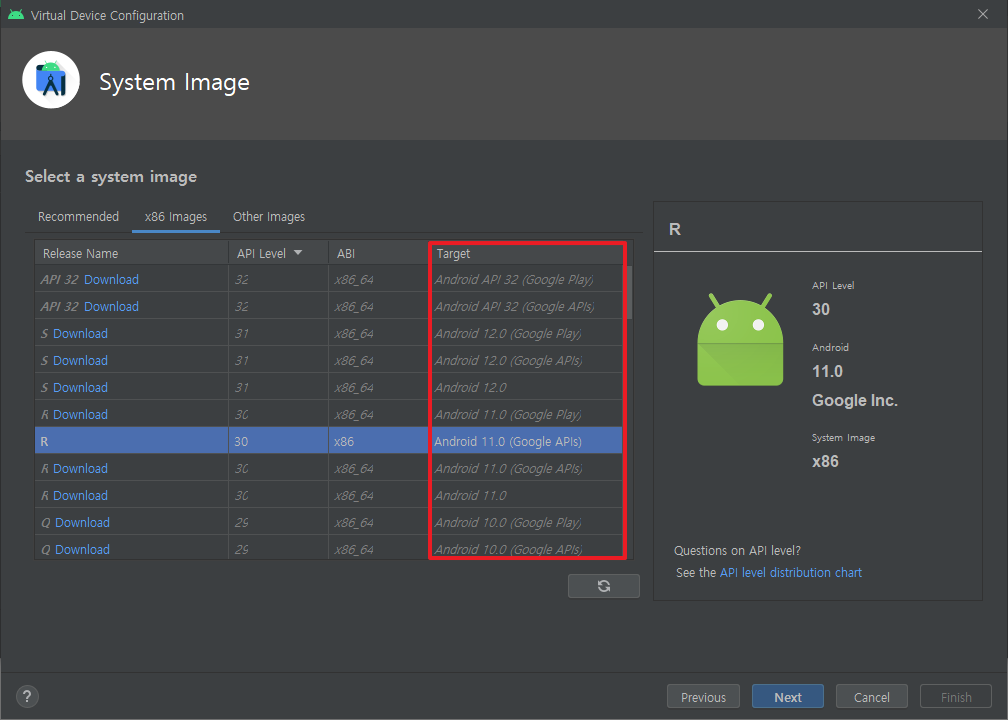
Task: Click the Android API 32 (Google APIs) target cell
Action: click(x=526, y=307)
